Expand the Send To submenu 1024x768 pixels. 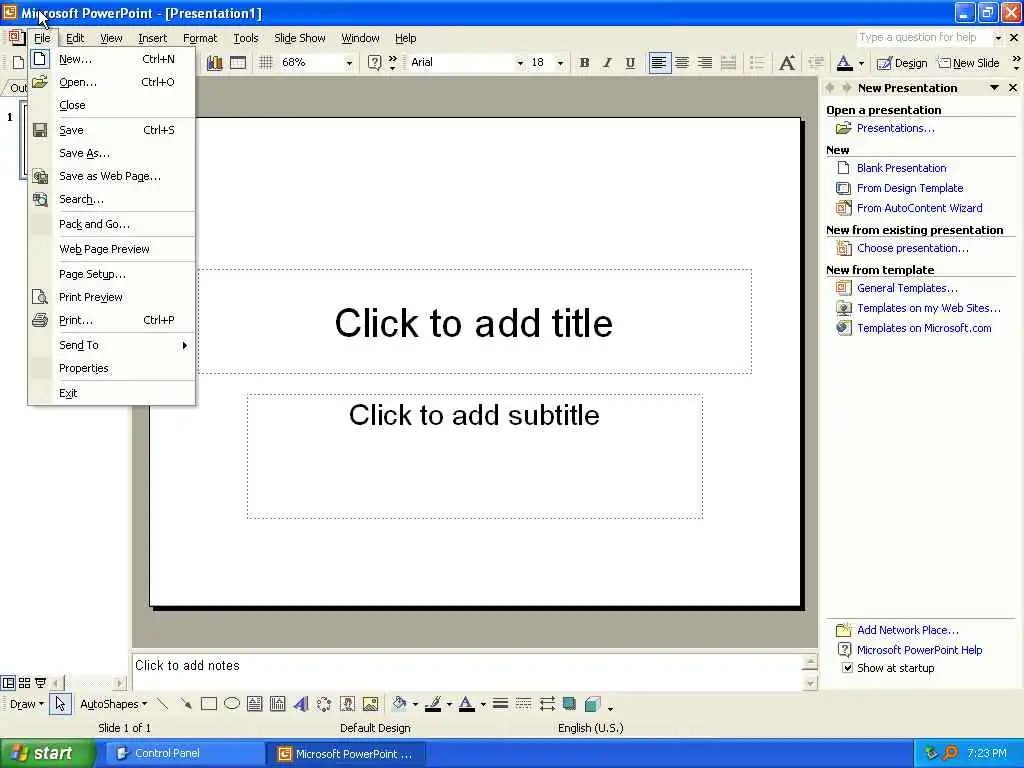[x=112, y=345]
